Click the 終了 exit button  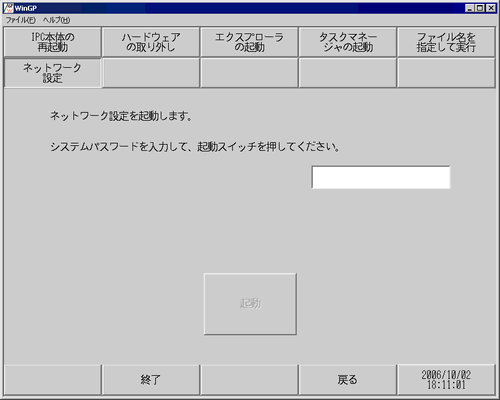tap(151, 379)
